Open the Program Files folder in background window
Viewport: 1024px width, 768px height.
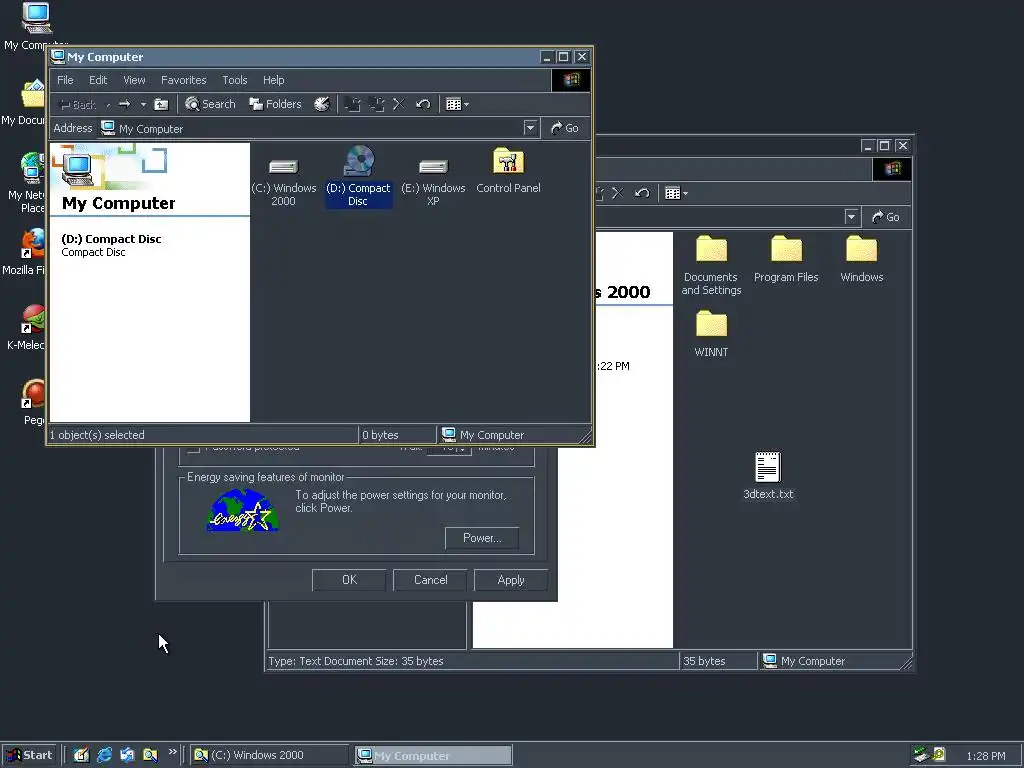(786, 260)
